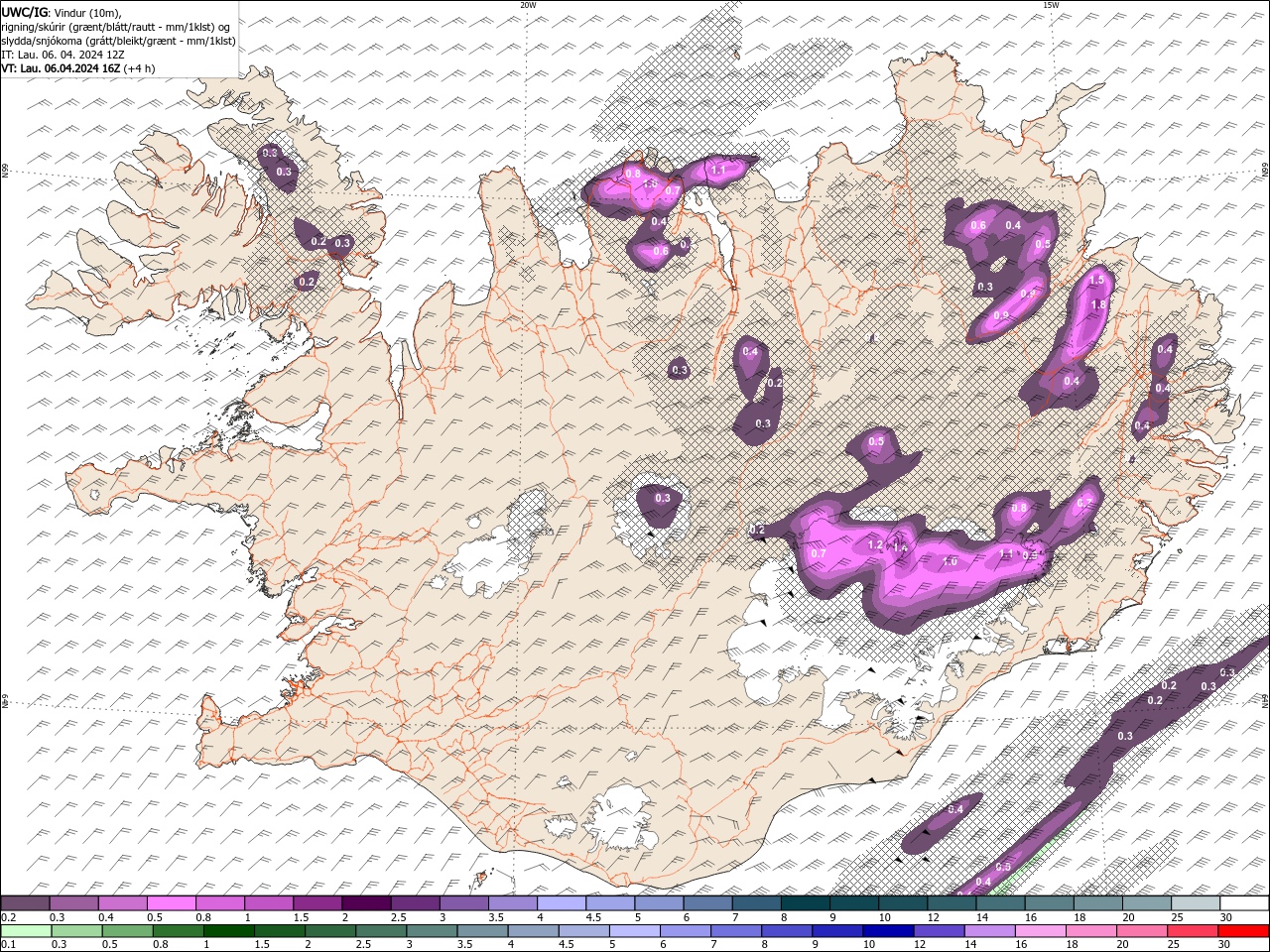Click the 0.3 value in the offshore southeast band
1270x952 pixels.
(x=1125, y=736)
